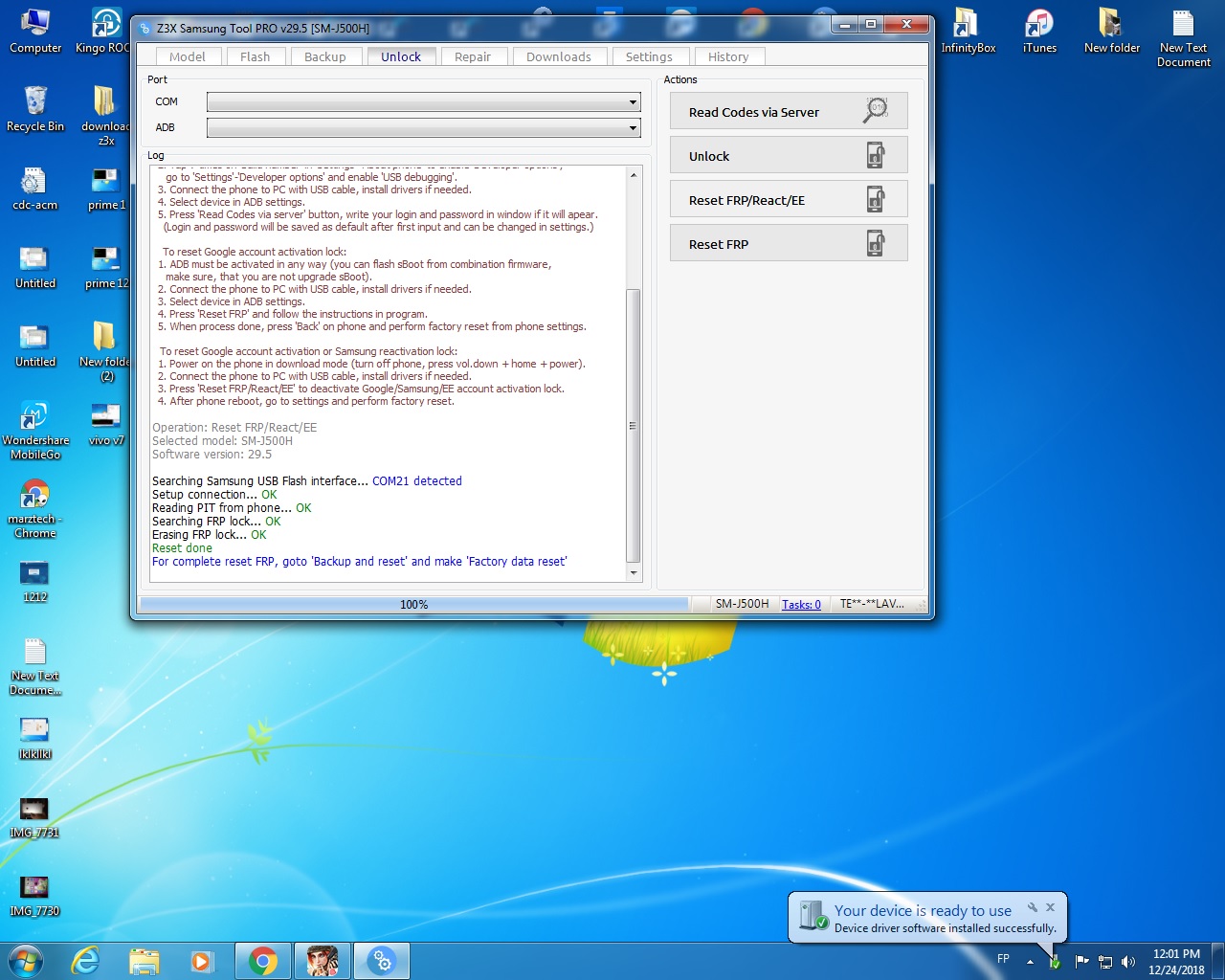Click the Action Center flag tray icon
The height and width of the screenshot is (980, 1225).
point(1081,961)
